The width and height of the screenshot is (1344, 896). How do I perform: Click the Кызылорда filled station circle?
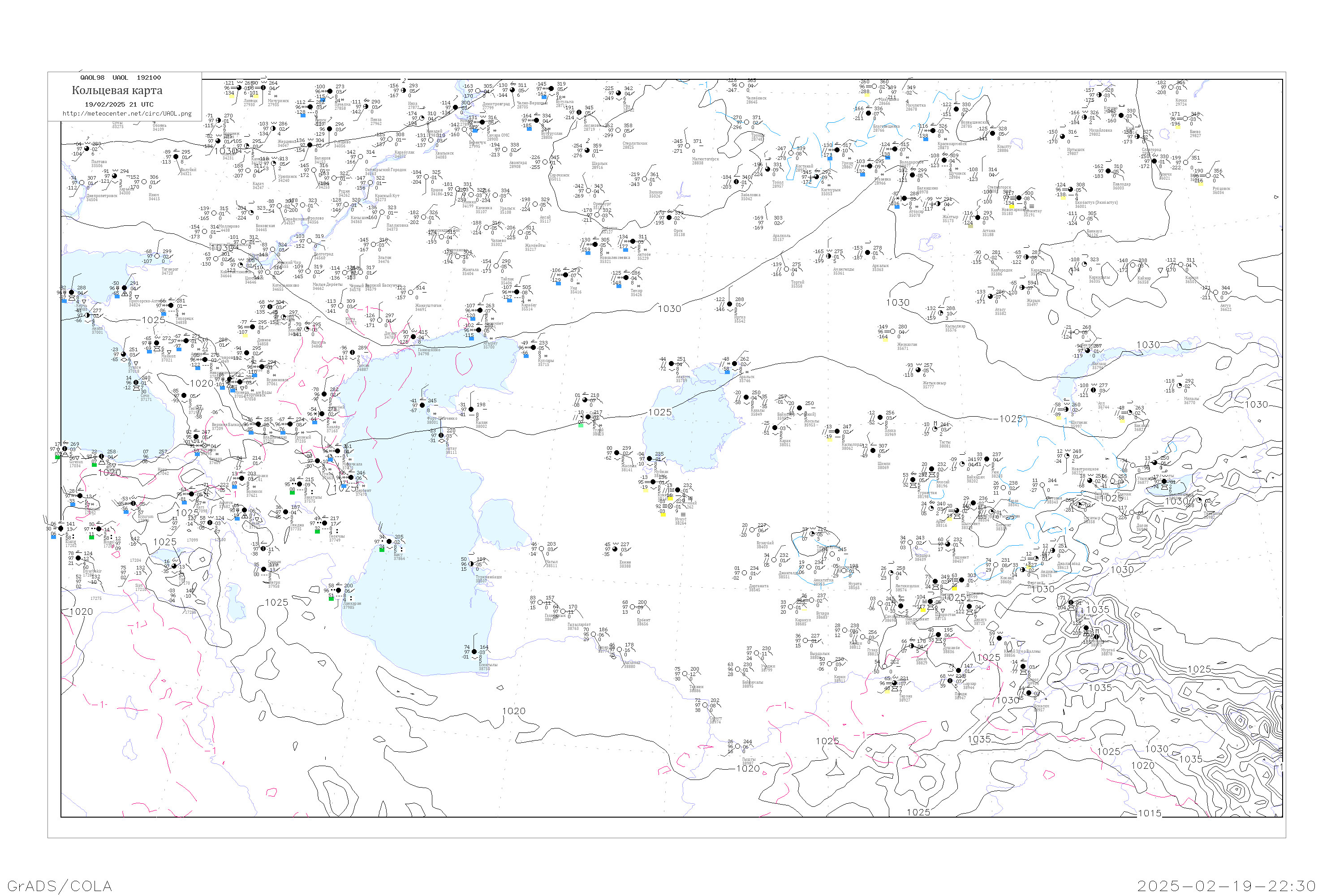click(x=837, y=431)
